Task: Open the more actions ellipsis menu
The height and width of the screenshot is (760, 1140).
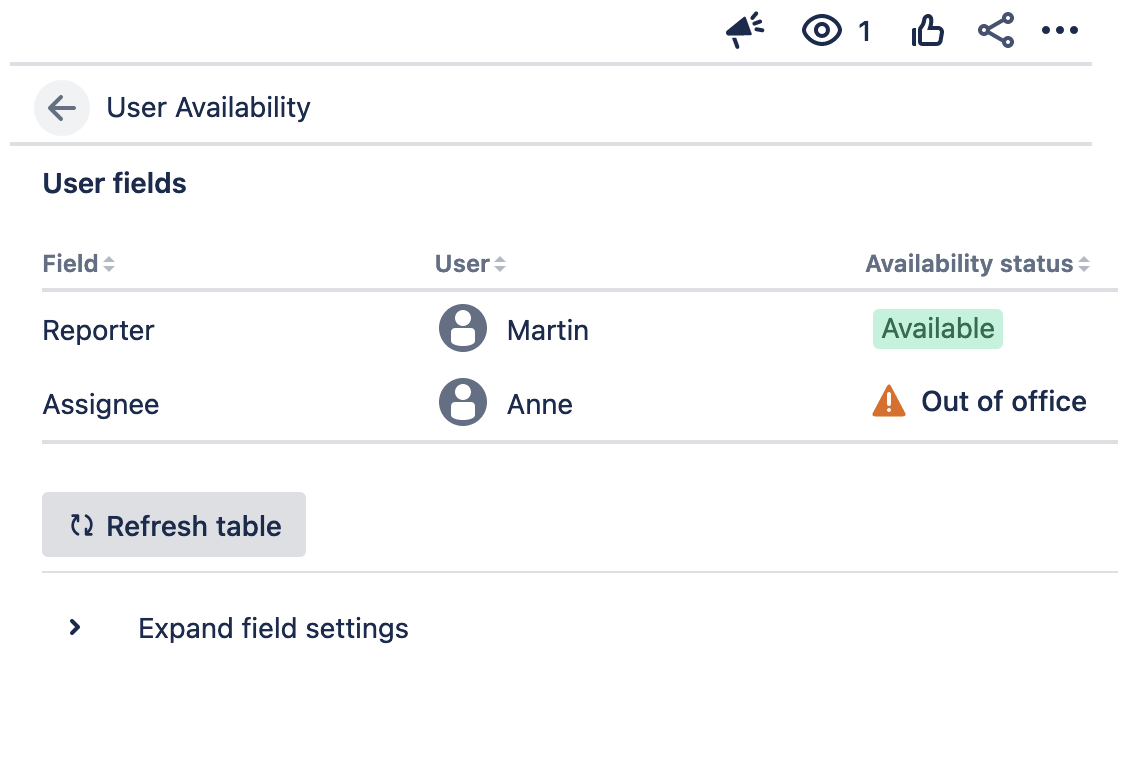Action: (x=1060, y=30)
